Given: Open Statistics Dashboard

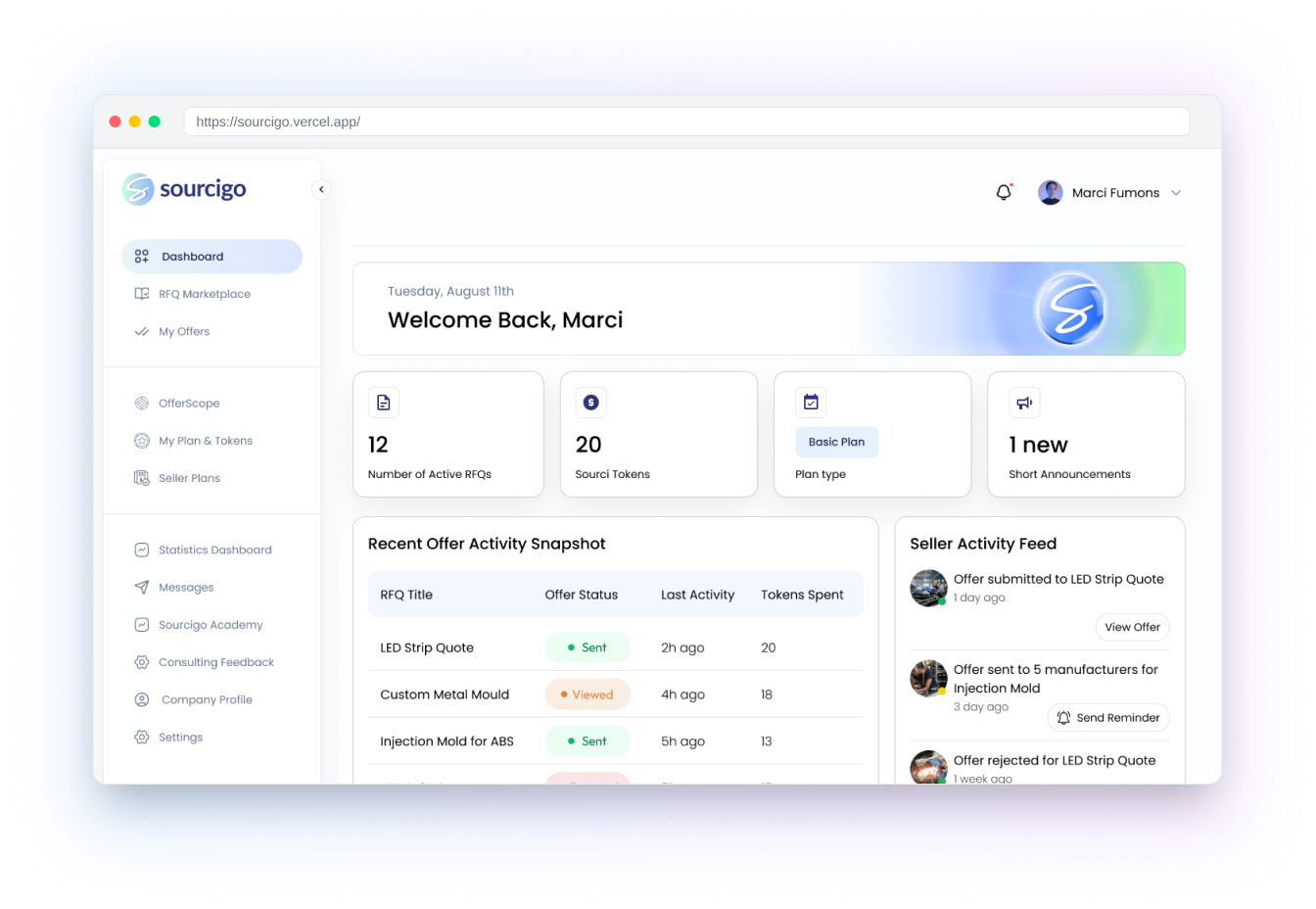Looking at the screenshot, I should [215, 550].
